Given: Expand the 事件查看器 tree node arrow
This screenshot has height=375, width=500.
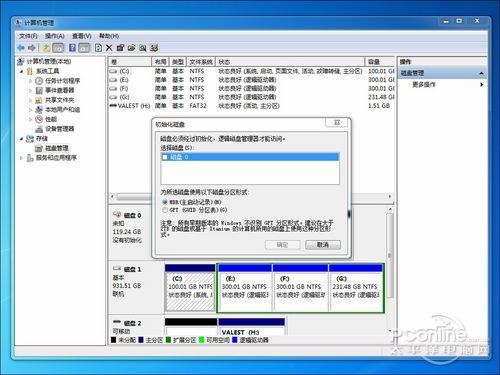Looking at the screenshot, I should (30, 90).
